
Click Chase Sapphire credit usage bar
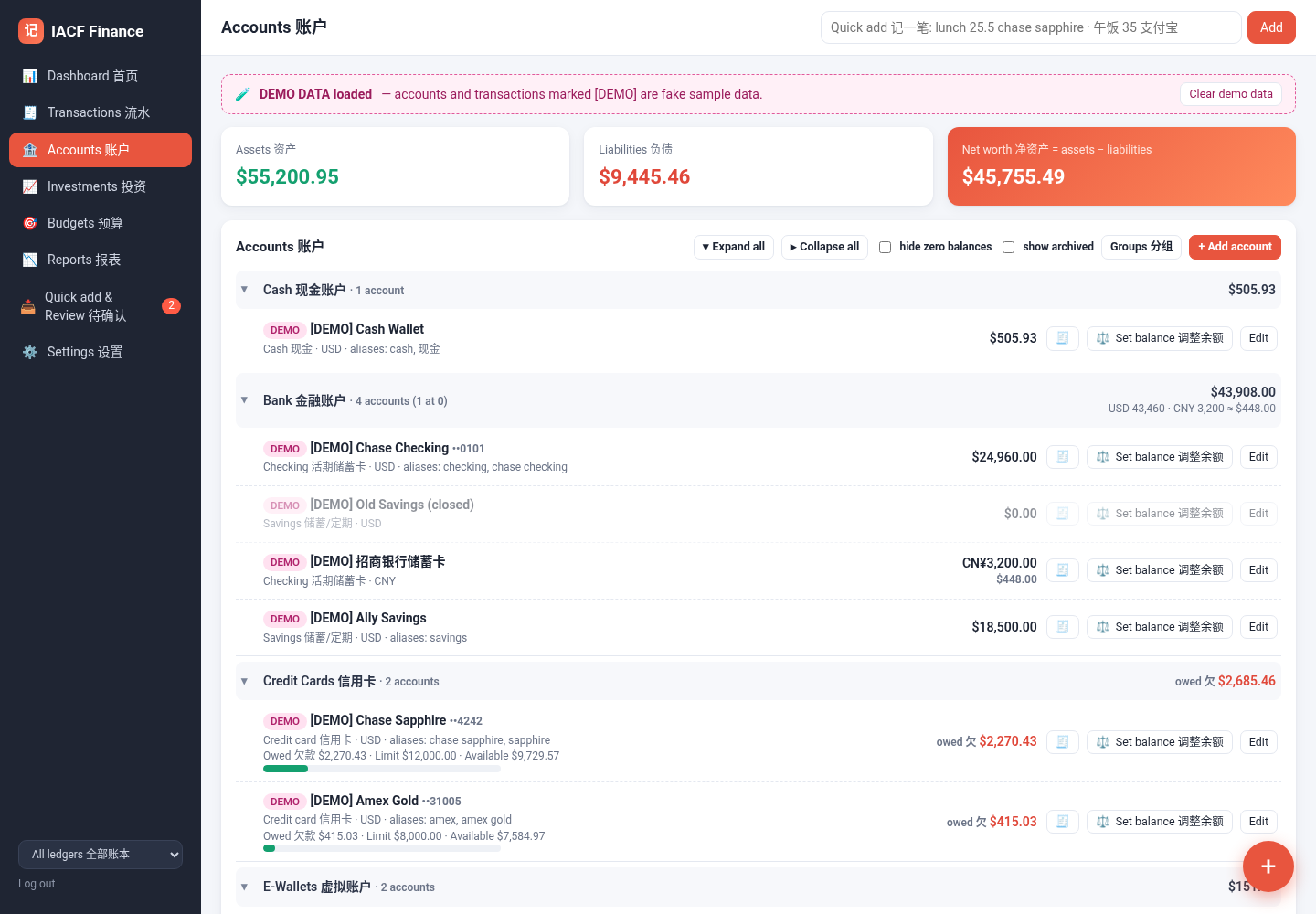pos(382,769)
